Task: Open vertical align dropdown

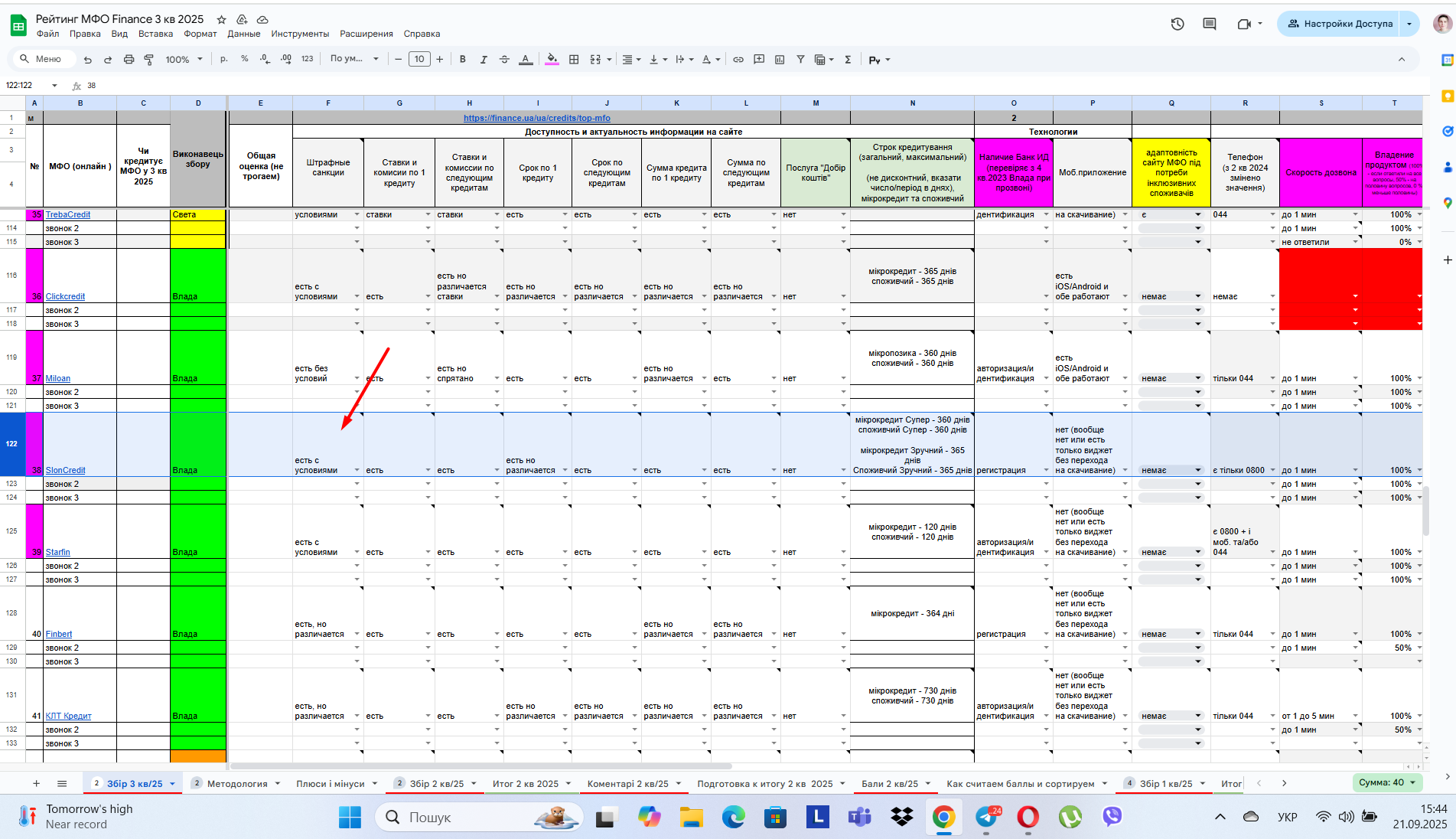Action: coord(658,59)
